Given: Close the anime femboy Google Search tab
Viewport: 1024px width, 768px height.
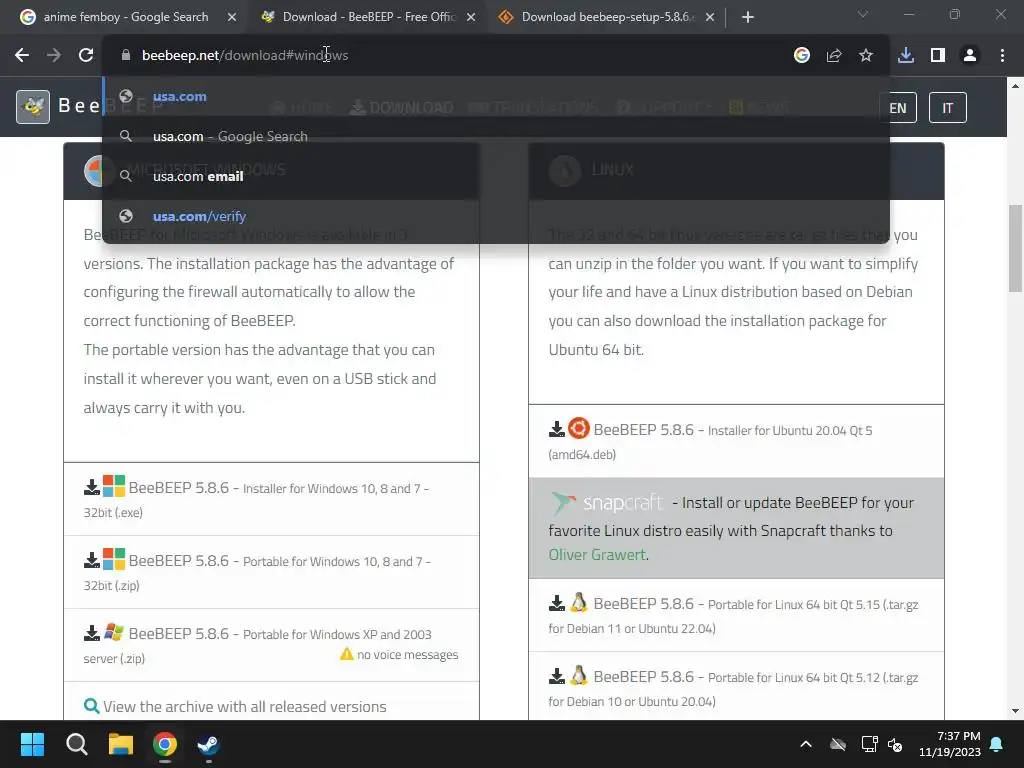Looking at the screenshot, I should click(x=232, y=17).
